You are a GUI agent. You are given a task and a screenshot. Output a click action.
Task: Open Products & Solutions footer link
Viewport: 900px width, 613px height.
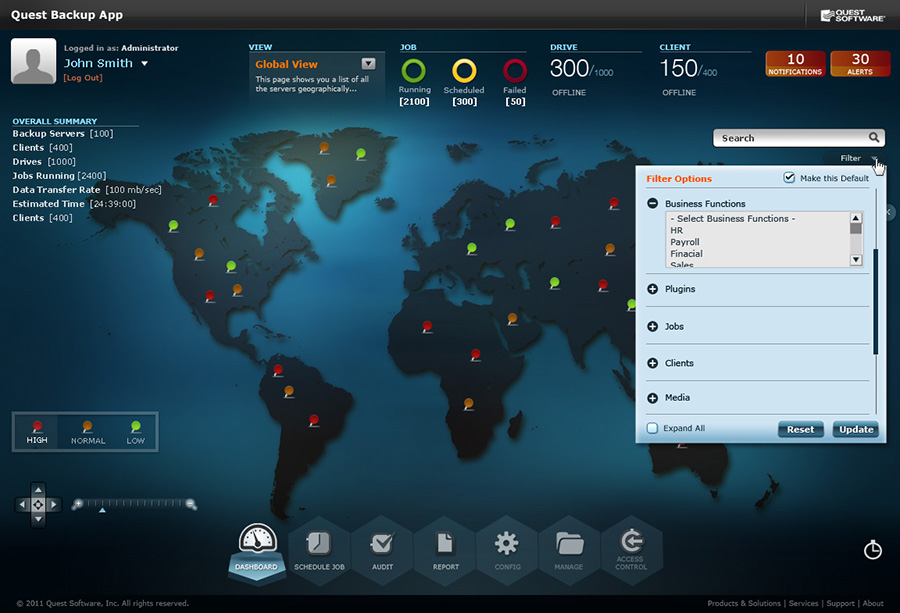744,603
